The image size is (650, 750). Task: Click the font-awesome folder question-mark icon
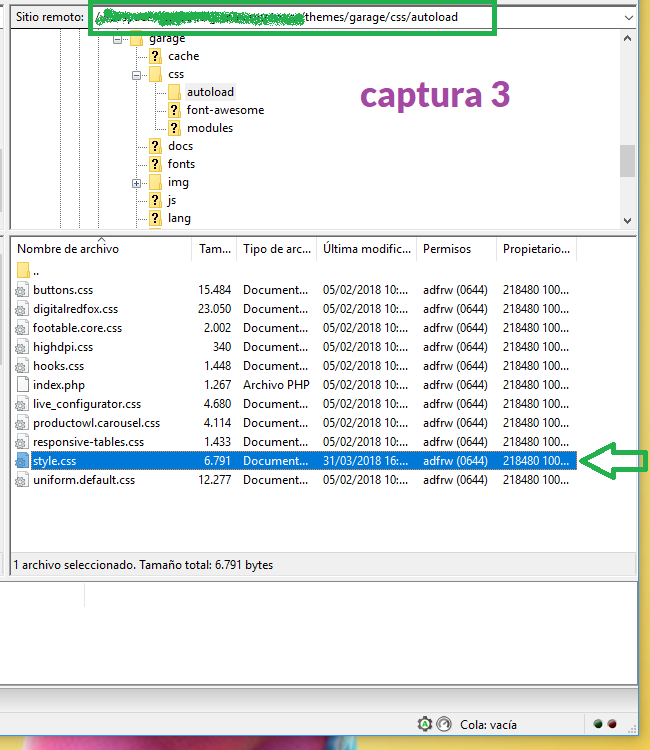pyautogui.click(x=174, y=110)
